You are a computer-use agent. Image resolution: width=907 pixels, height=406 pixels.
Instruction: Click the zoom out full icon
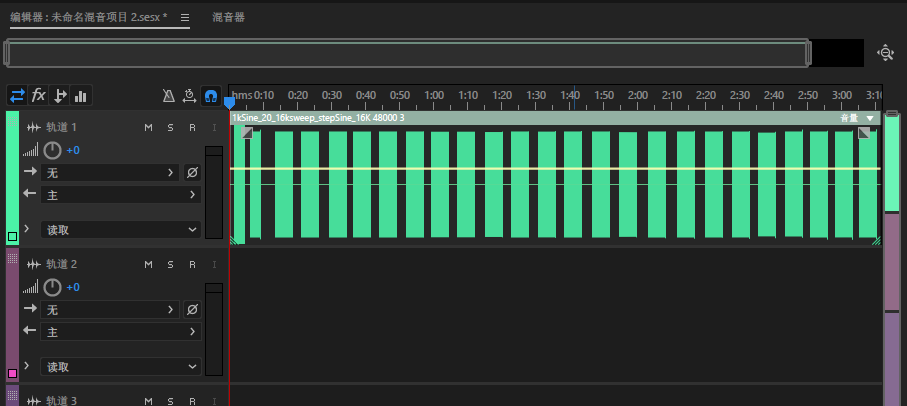pos(886,53)
